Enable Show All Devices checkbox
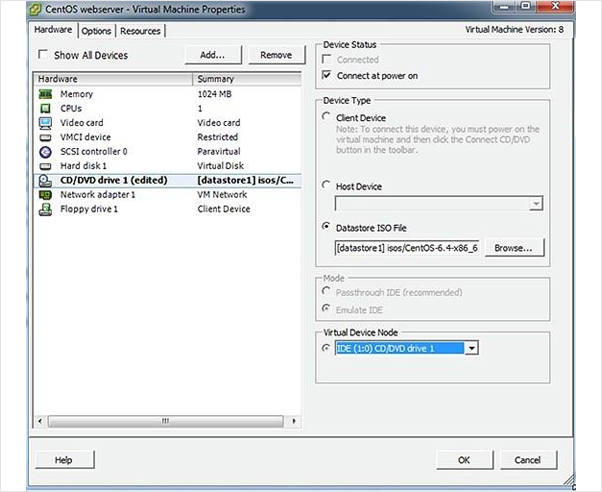 coord(43,55)
